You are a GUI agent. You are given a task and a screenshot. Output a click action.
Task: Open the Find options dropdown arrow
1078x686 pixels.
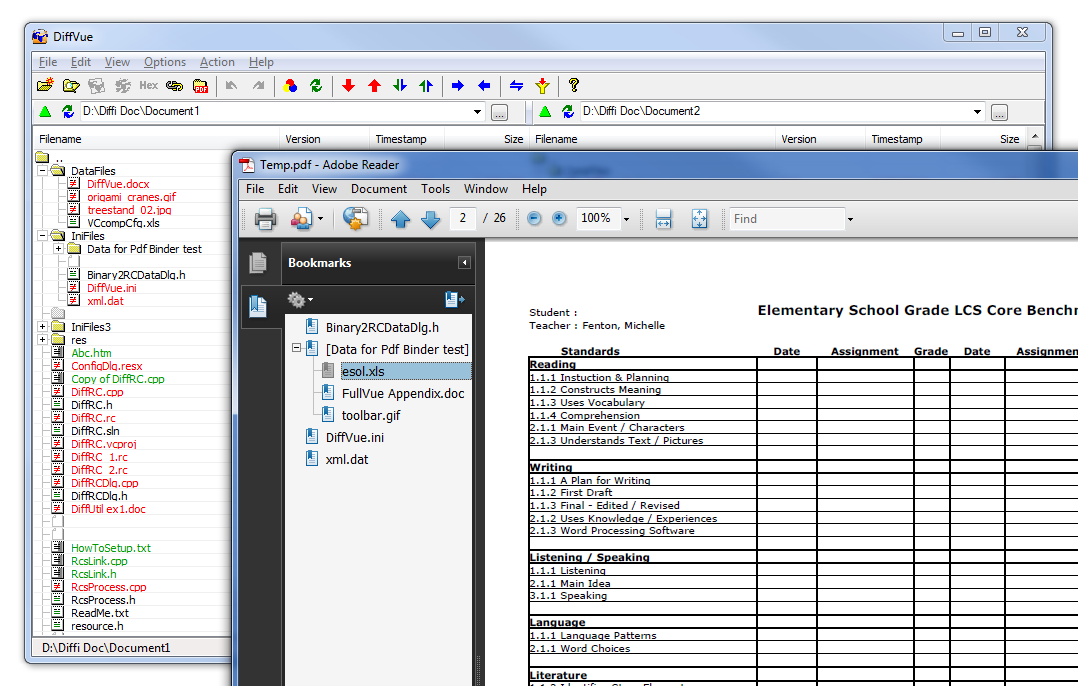(x=850, y=219)
